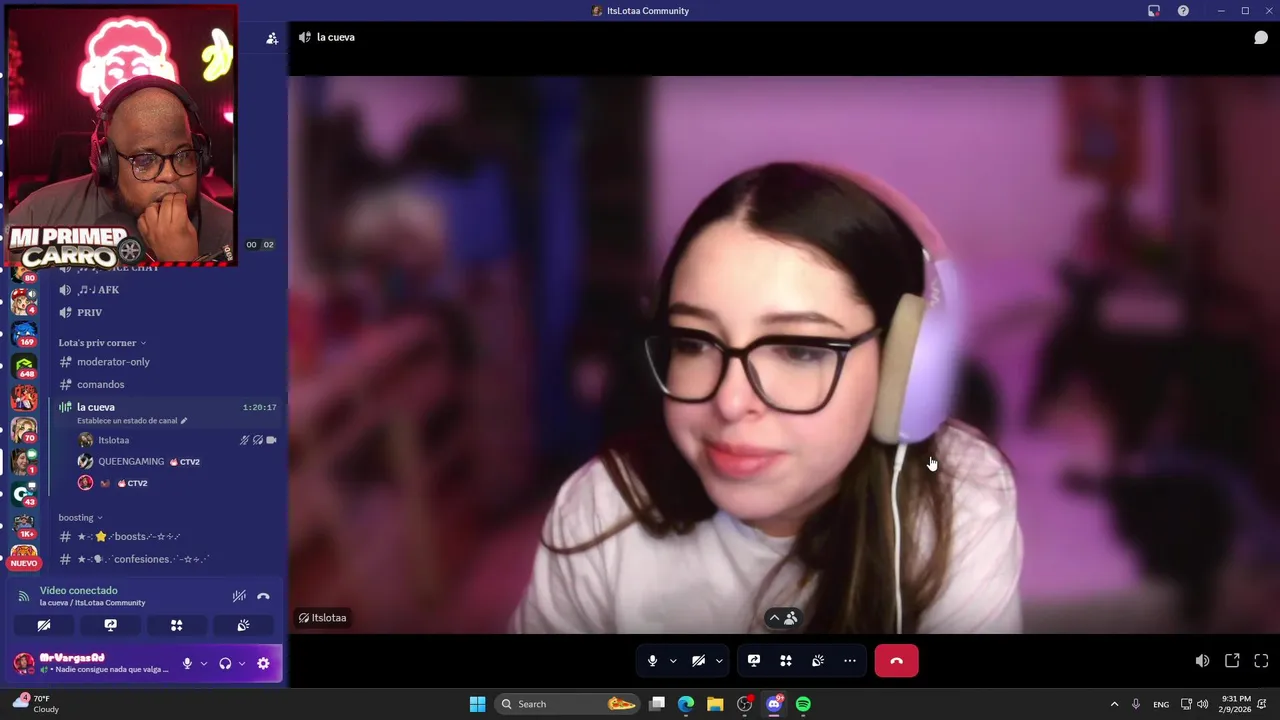Set channel status under la cueva
The width and height of the screenshot is (1280, 720).
131,421
